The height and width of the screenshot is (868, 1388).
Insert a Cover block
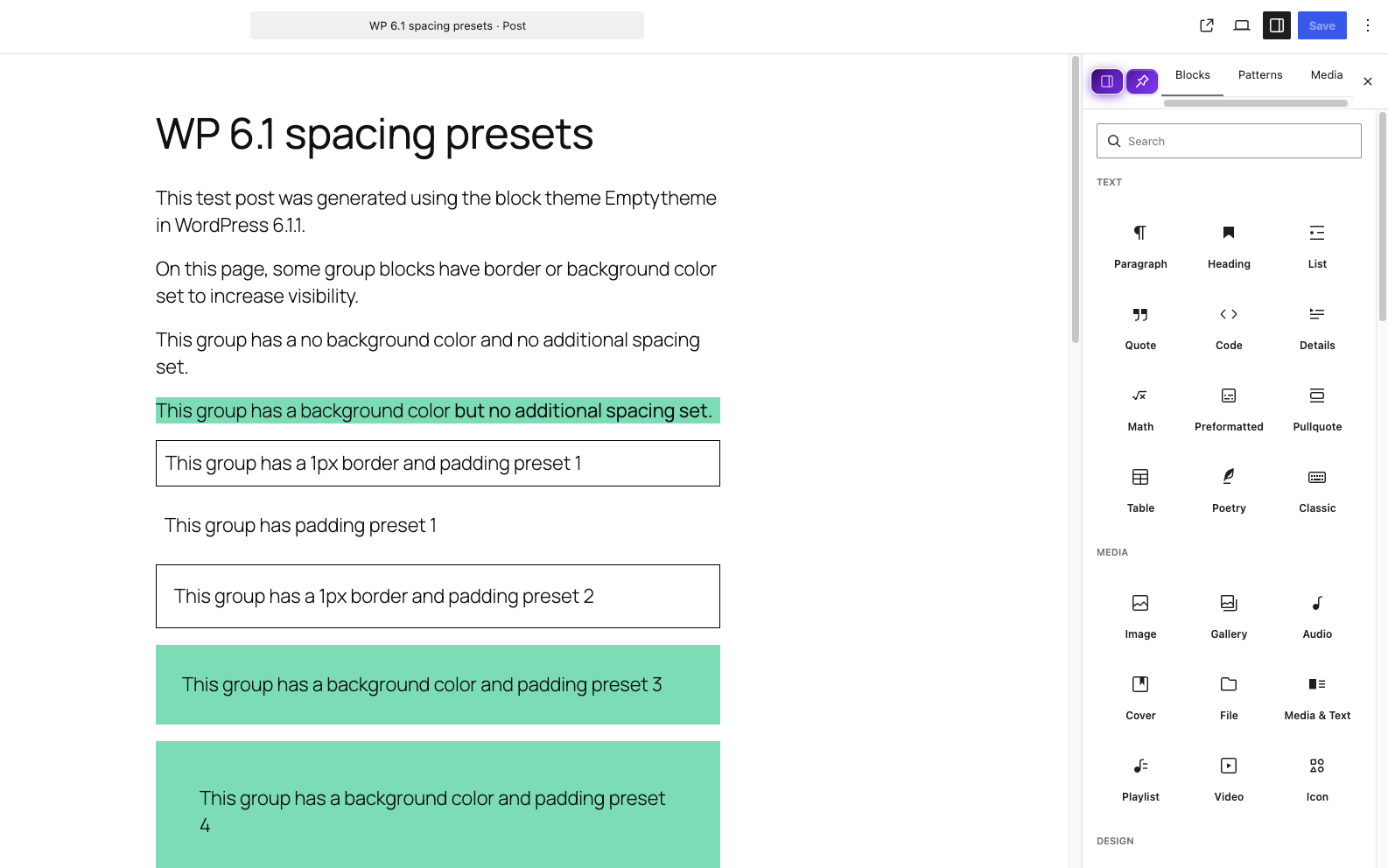point(1140,697)
